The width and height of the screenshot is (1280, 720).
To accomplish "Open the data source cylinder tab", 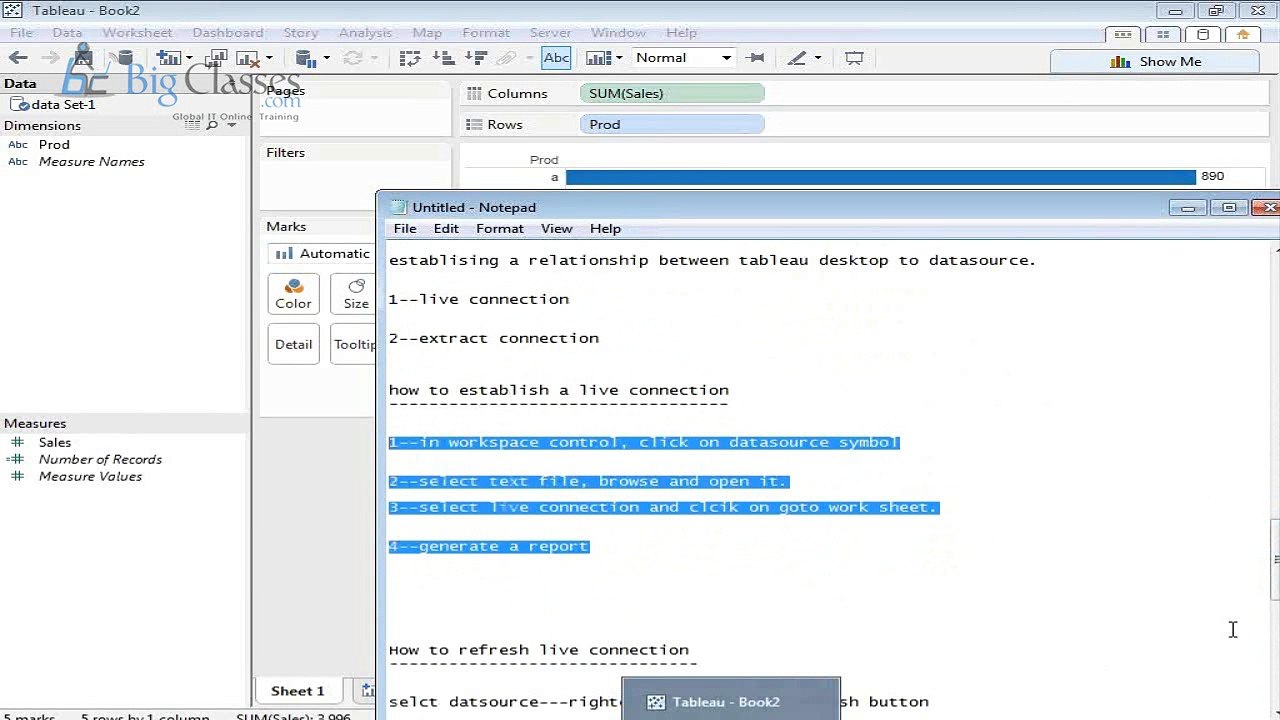I will pos(1203,34).
